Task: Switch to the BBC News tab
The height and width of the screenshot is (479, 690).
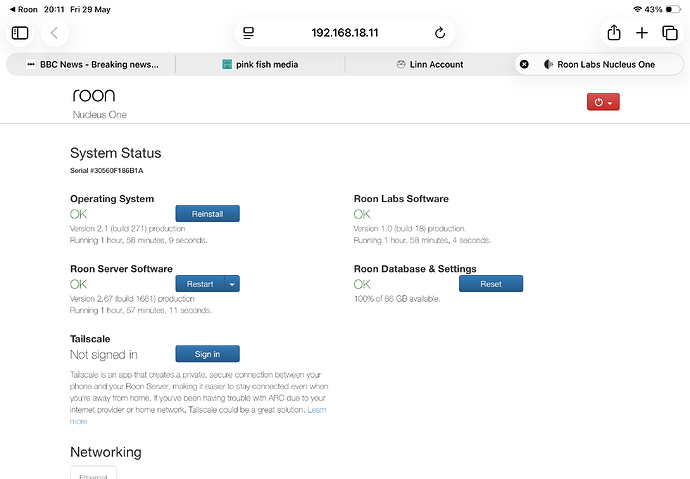Action: [93, 65]
